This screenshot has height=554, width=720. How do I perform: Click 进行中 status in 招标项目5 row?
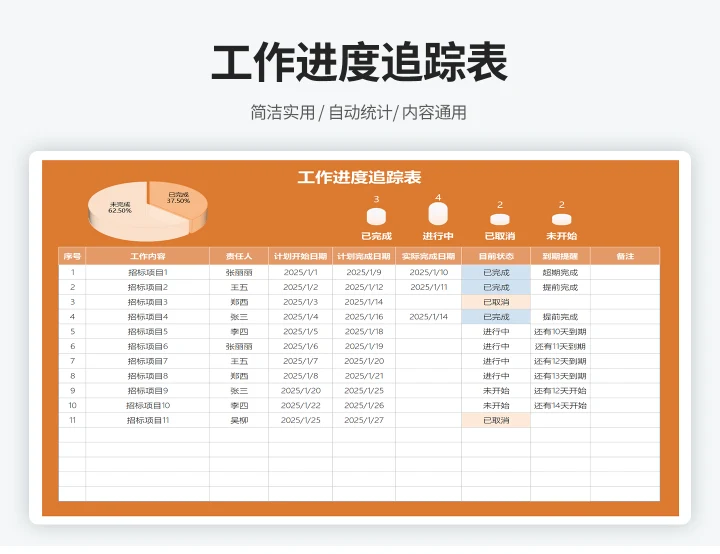point(496,331)
